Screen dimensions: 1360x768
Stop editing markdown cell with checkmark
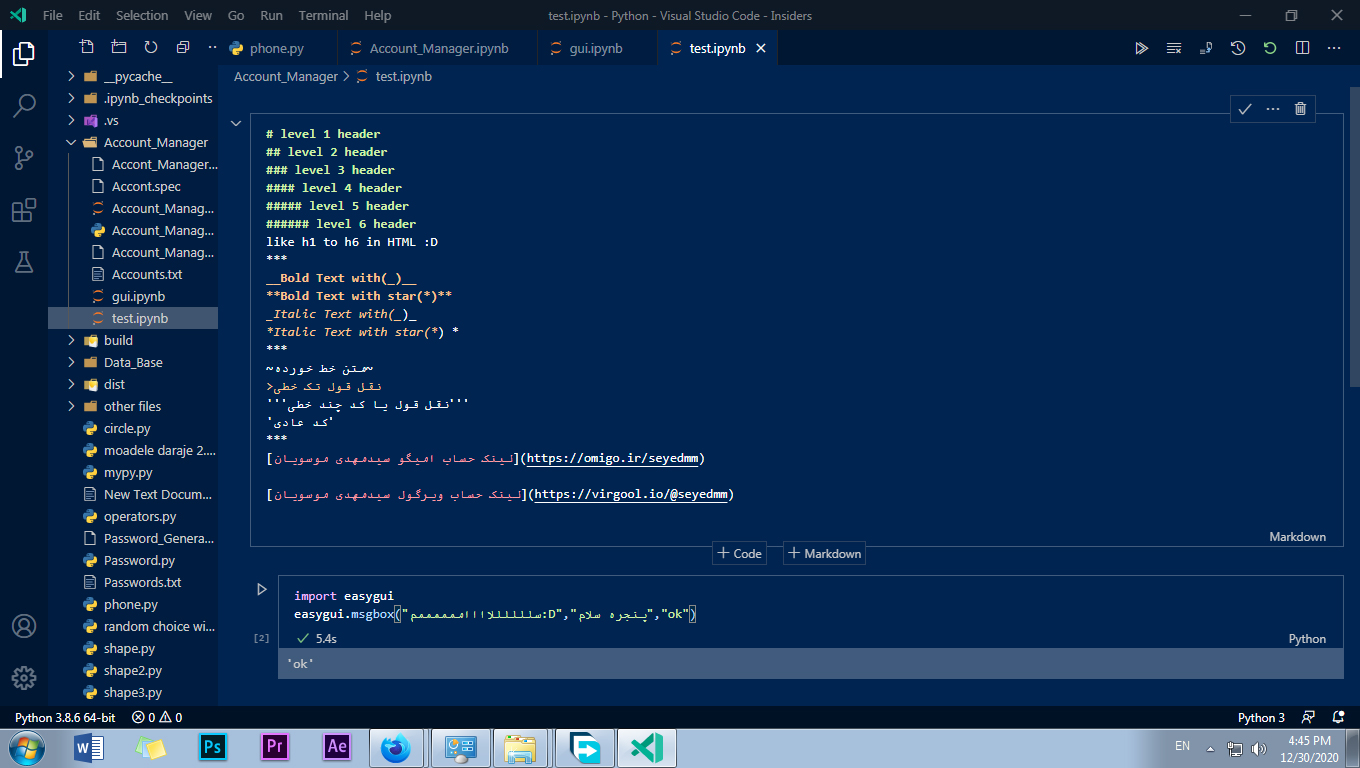tap(1245, 109)
